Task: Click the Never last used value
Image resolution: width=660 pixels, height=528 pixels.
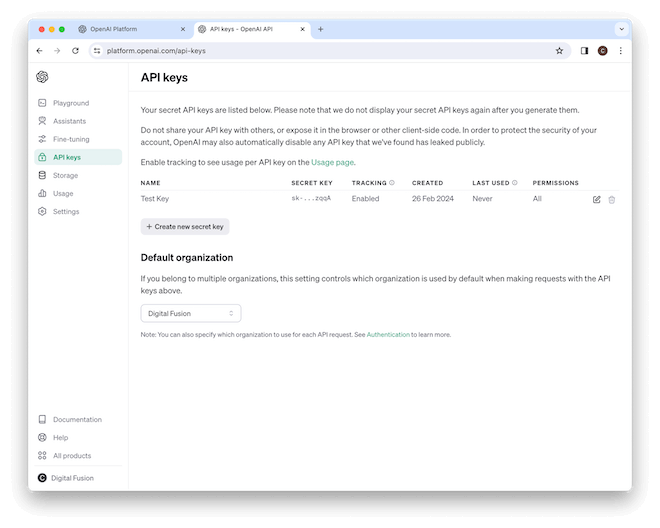Action: pyautogui.click(x=482, y=199)
